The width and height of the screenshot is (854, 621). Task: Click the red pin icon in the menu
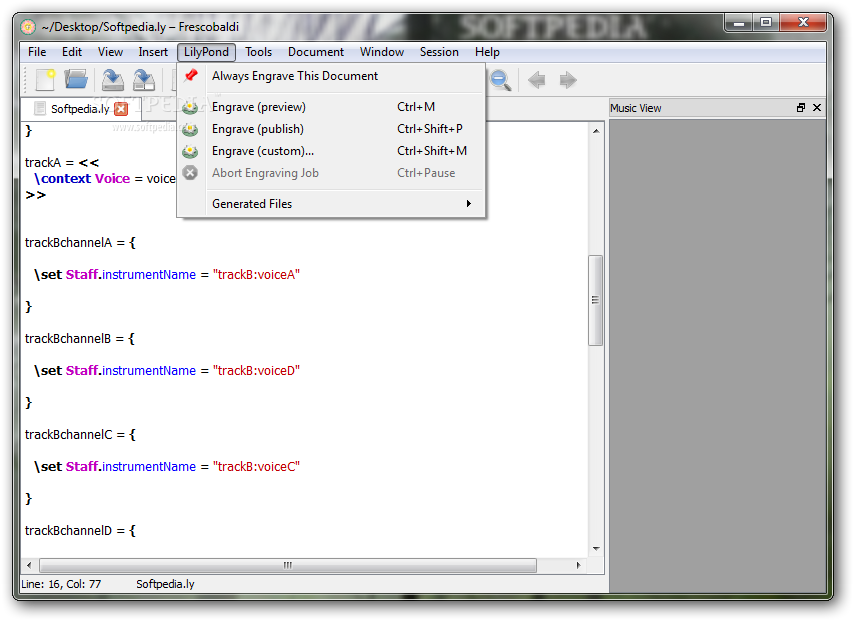pos(191,76)
